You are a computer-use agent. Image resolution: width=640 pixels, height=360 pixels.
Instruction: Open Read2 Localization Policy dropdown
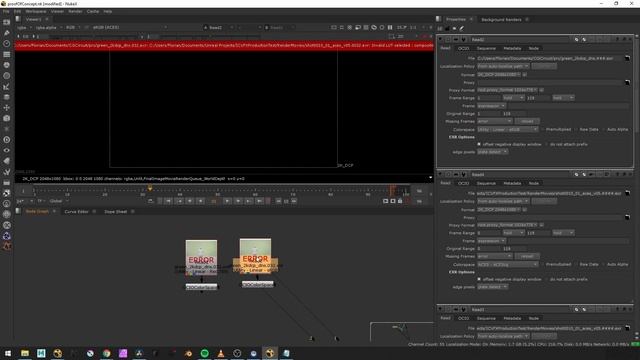point(503,66)
